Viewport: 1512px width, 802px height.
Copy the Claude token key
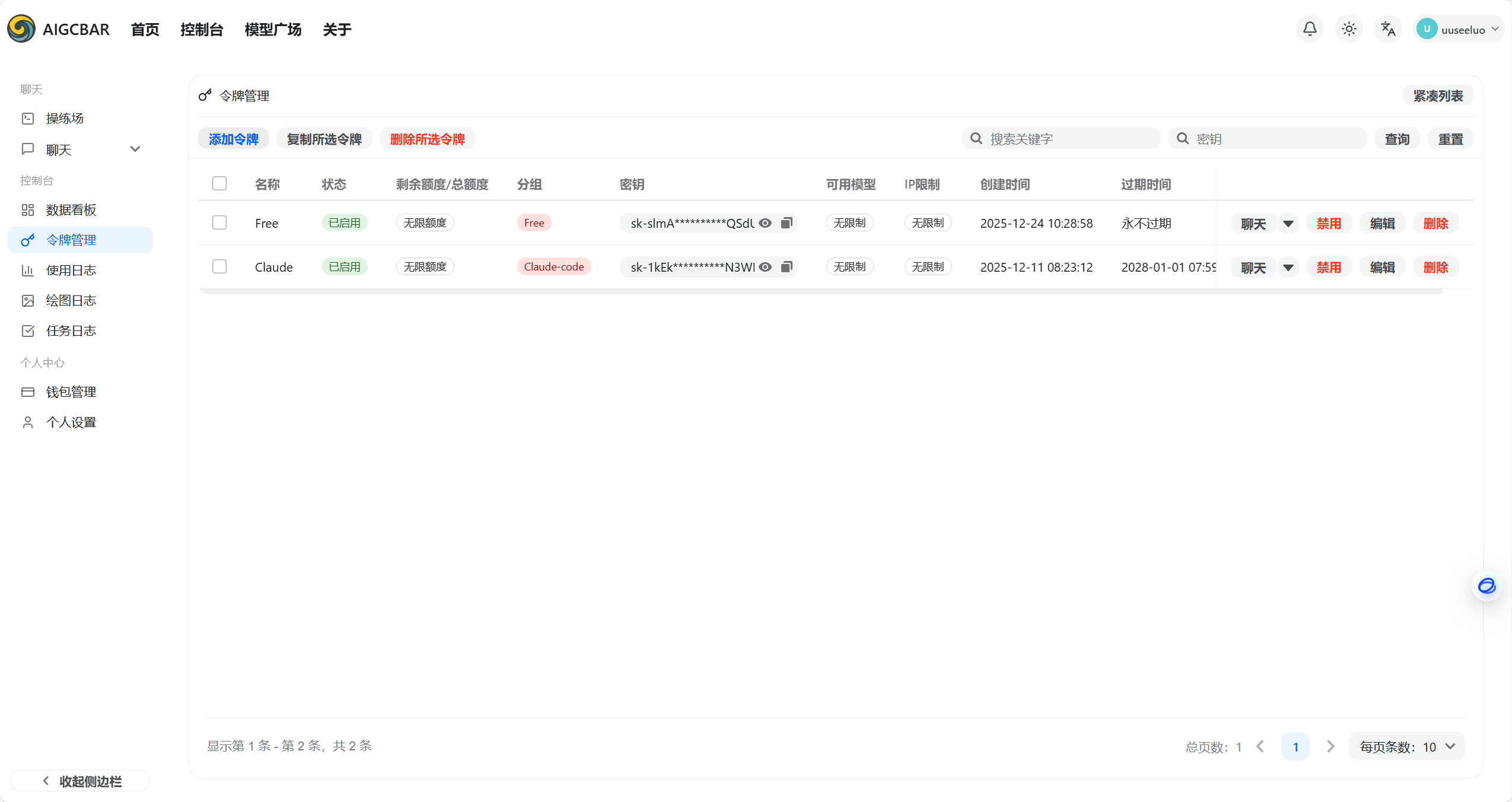tap(787, 267)
